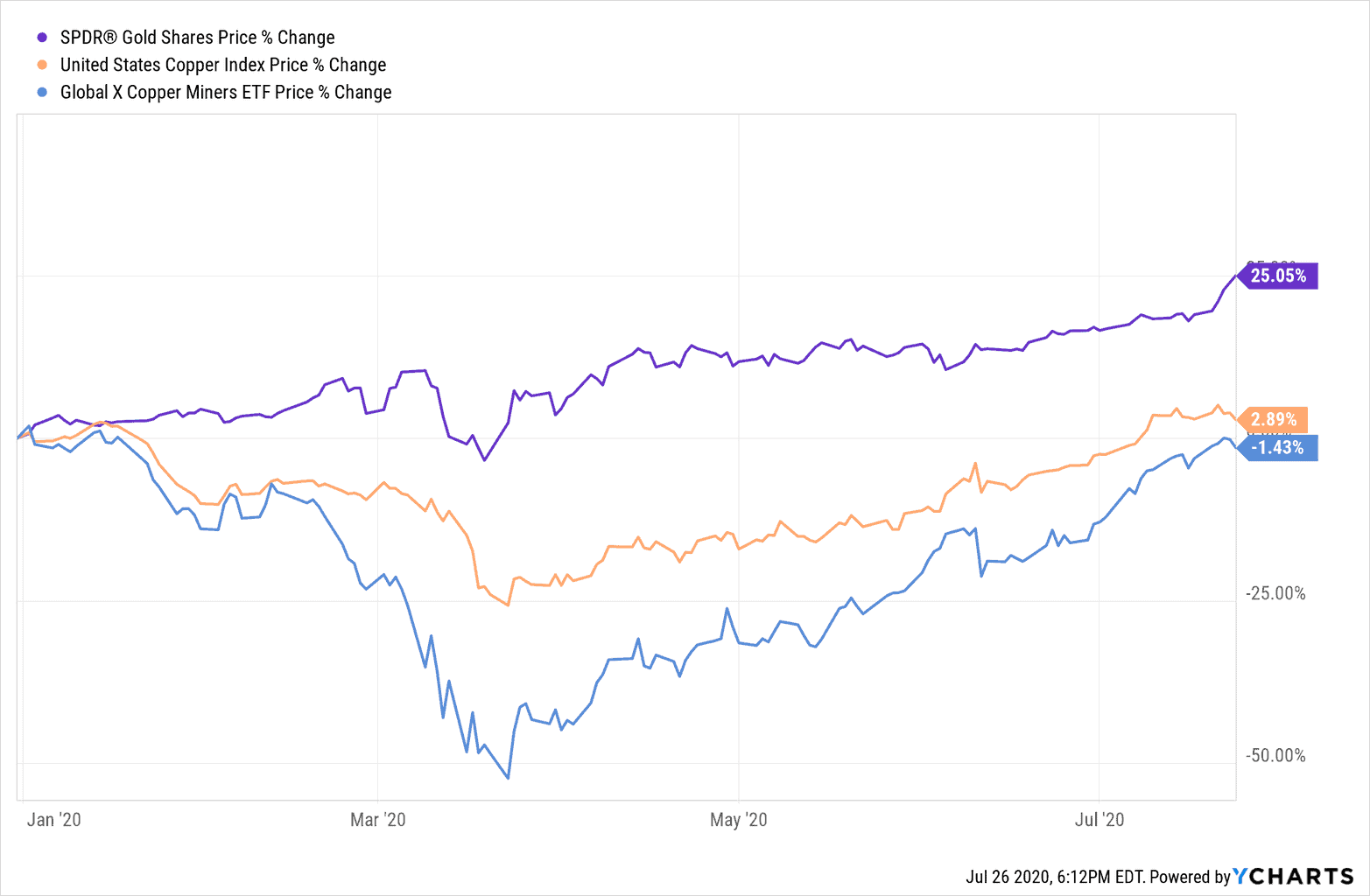Image resolution: width=1370 pixels, height=896 pixels.
Task: Click the blue -1.43% value flag
Action: (1277, 448)
